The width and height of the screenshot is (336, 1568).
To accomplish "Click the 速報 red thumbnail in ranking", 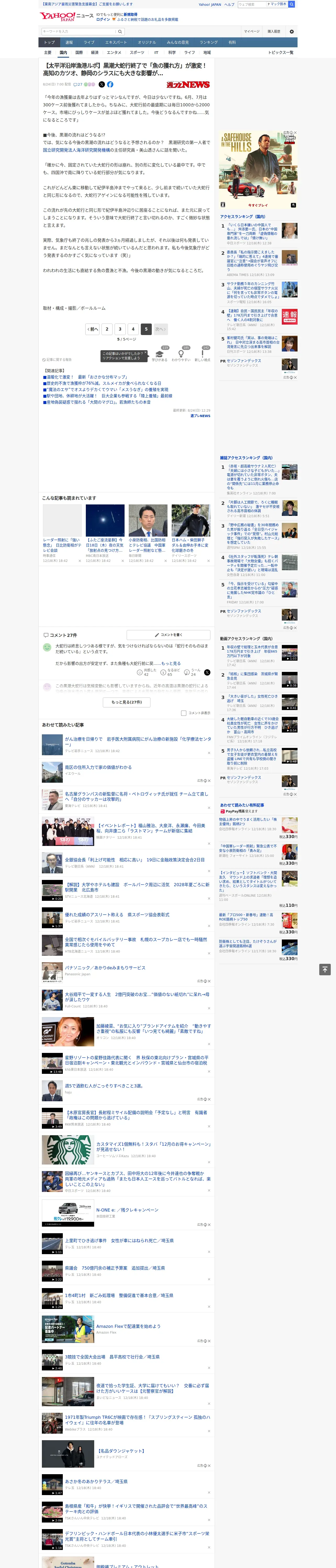I will [290, 316].
